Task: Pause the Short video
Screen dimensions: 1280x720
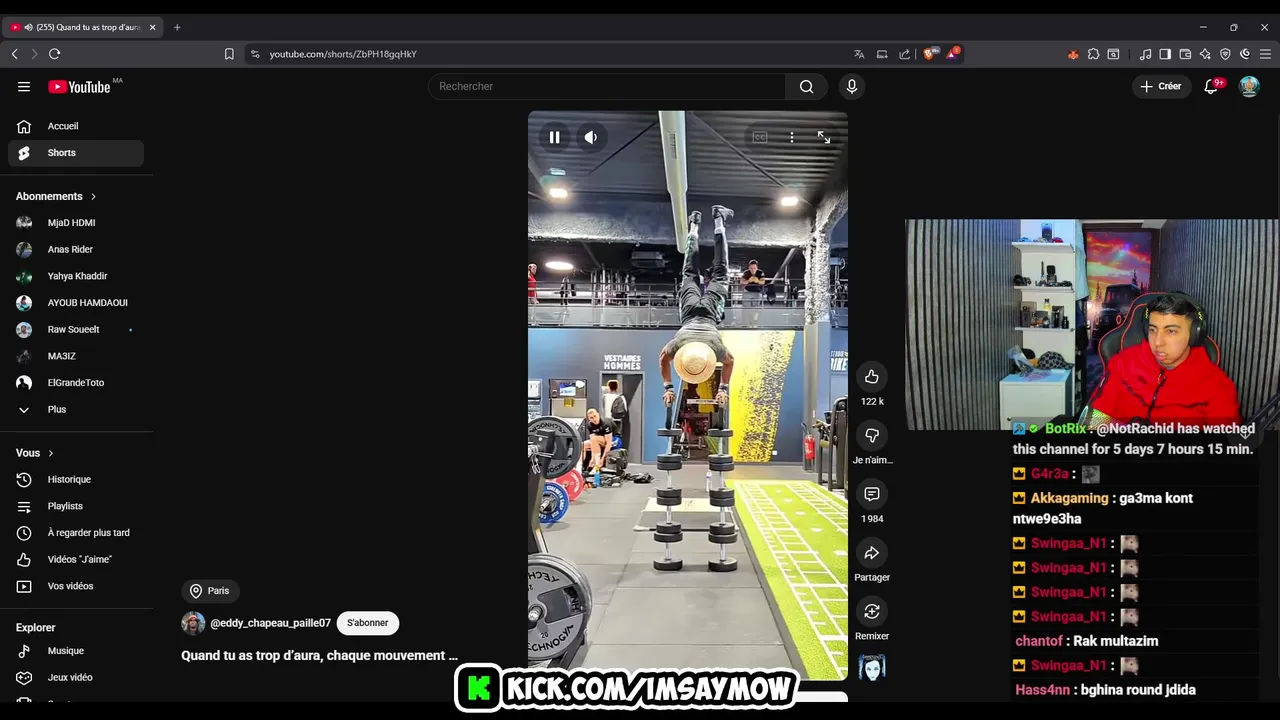Action: pyautogui.click(x=554, y=137)
